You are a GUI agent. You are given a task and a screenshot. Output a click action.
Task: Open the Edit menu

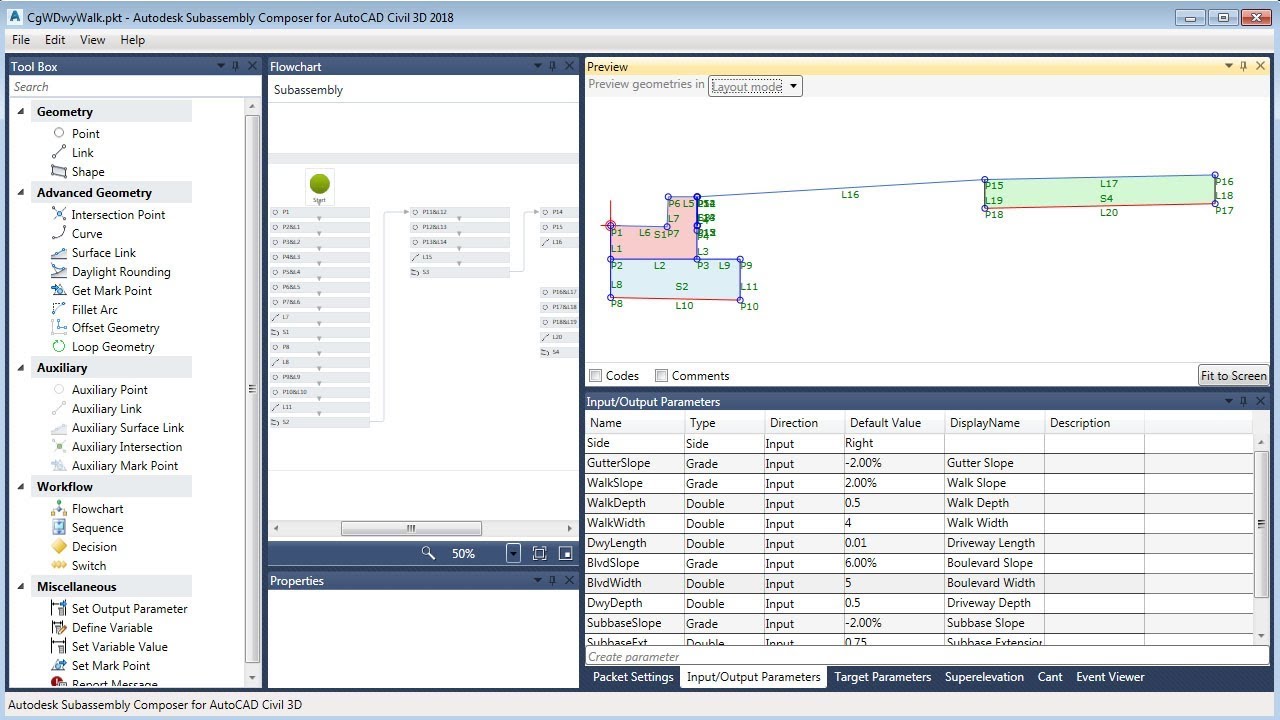click(55, 40)
